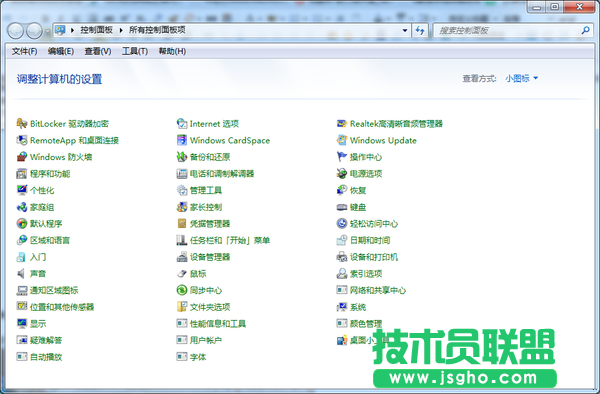Click the computer icon in address bar
Screen dimensions: 600x394
[x=60, y=30]
